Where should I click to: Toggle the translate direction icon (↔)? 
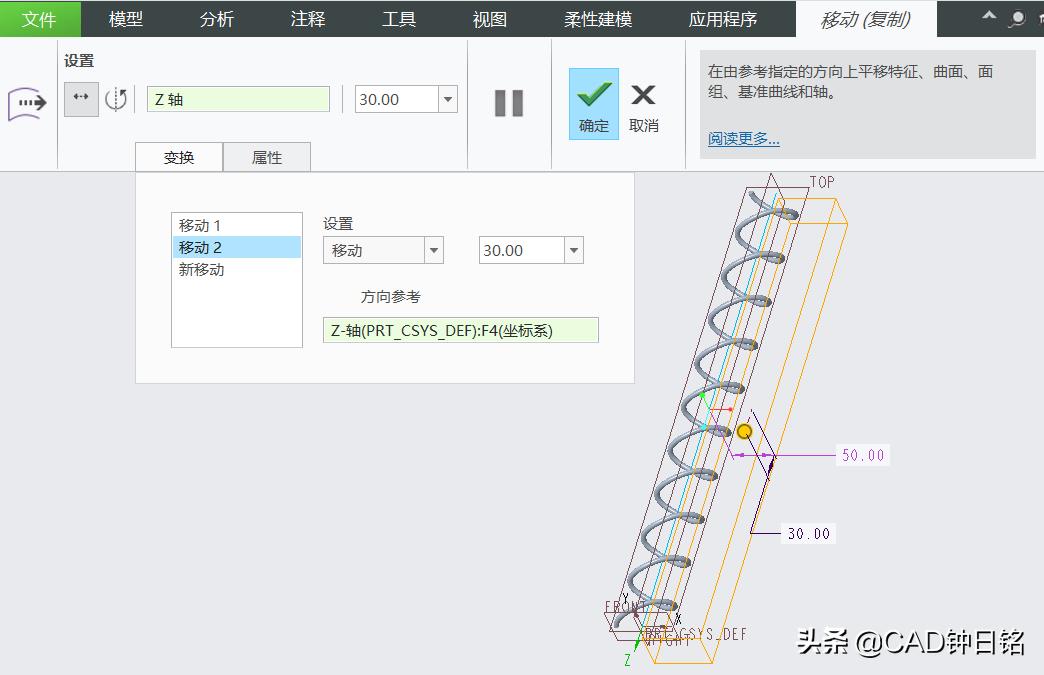(80, 99)
